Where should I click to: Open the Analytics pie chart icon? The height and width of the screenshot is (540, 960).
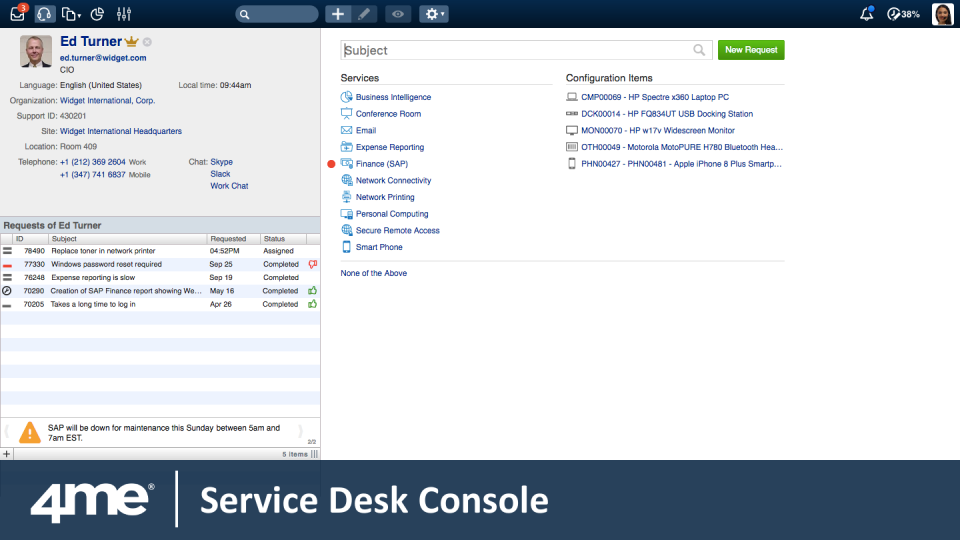pyautogui.click(x=97, y=13)
